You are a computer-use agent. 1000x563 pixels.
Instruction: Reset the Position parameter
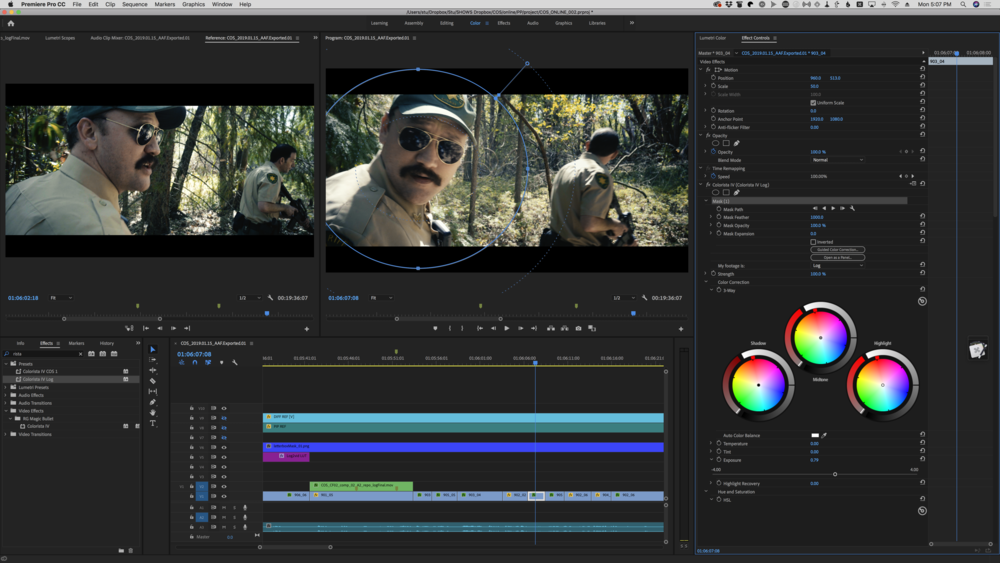pos(922,78)
